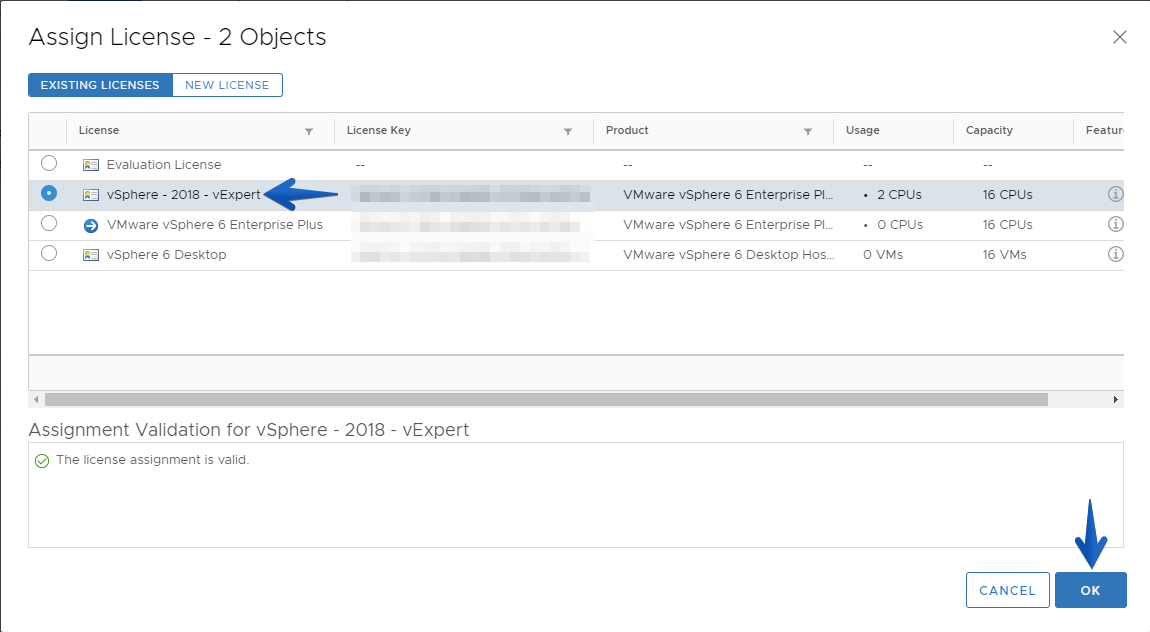
Task: Close the Assign License dialog
Action: point(1119,37)
